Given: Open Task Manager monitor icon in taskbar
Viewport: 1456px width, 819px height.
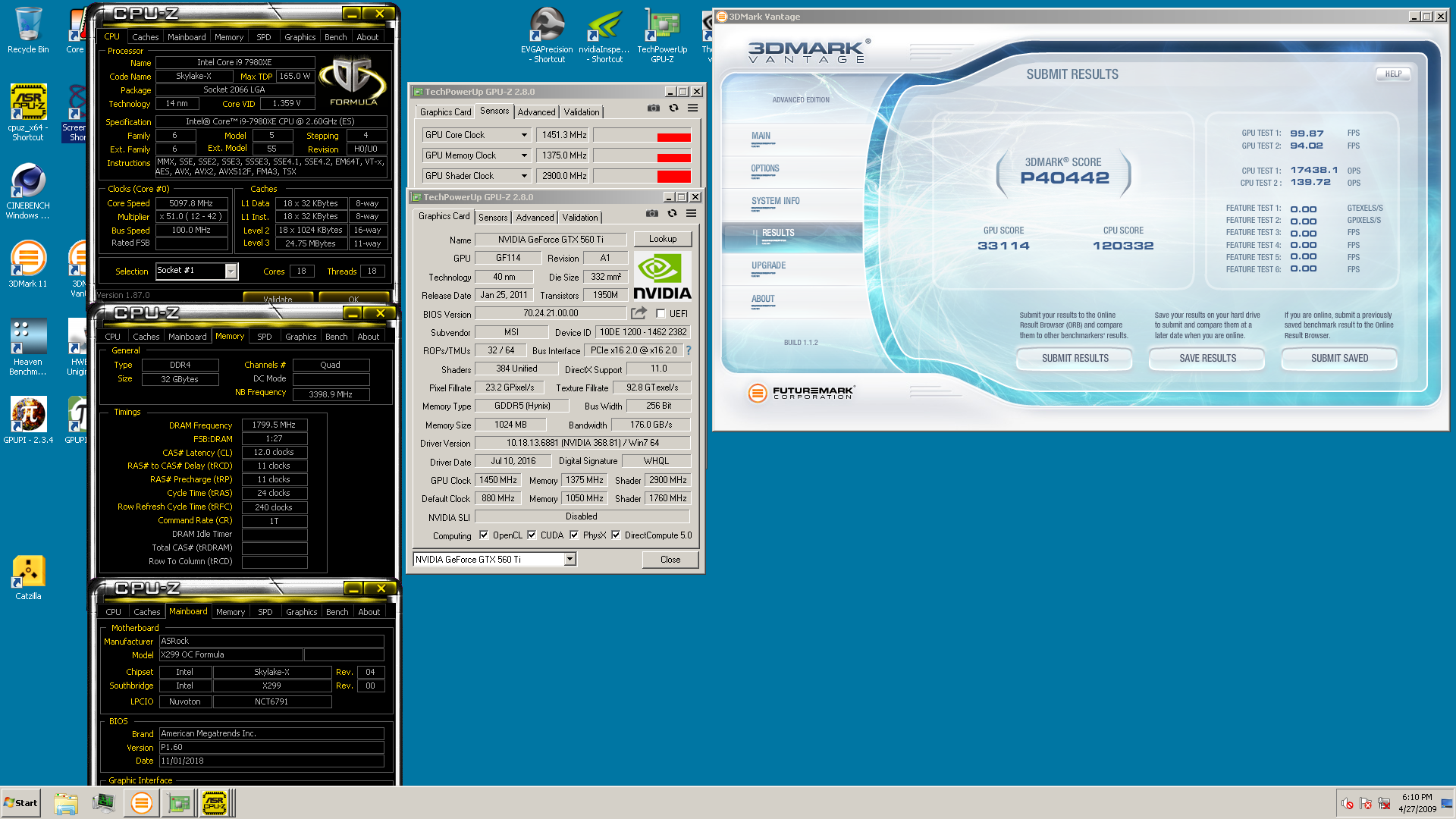Looking at the screenshot, I should tap(103, 803).
